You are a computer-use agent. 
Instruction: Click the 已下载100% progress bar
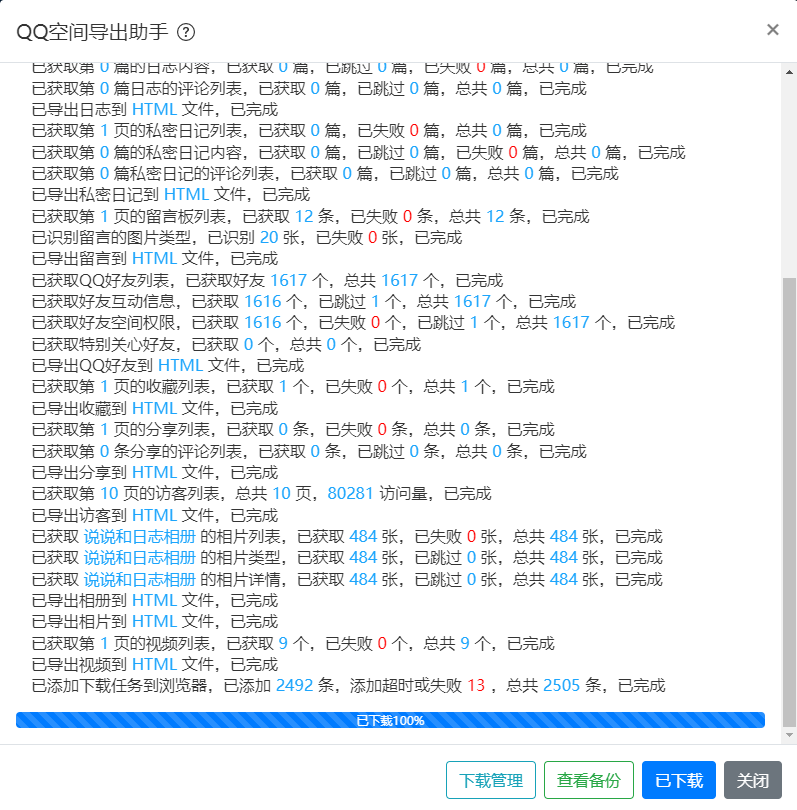point(390,720)
